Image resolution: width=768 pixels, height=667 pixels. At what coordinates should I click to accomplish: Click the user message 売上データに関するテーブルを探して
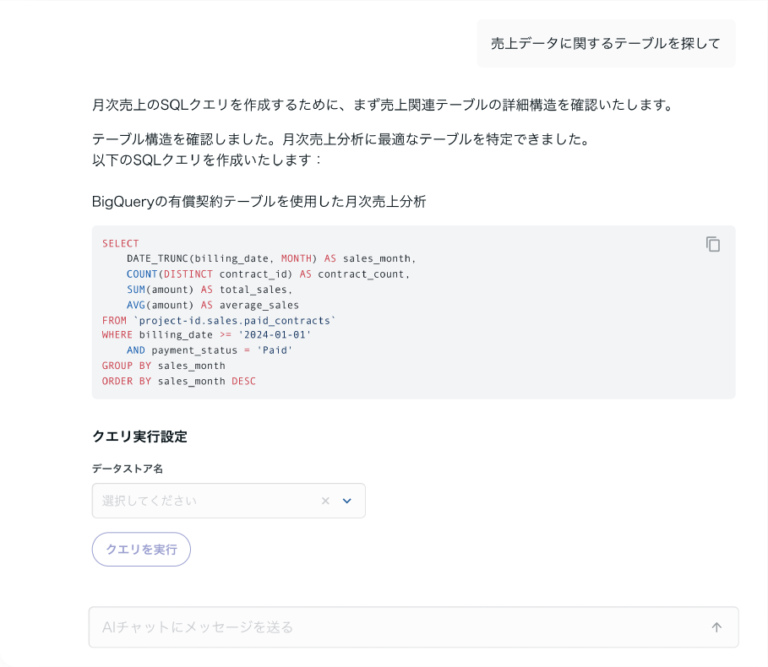(x=606, y=44)
